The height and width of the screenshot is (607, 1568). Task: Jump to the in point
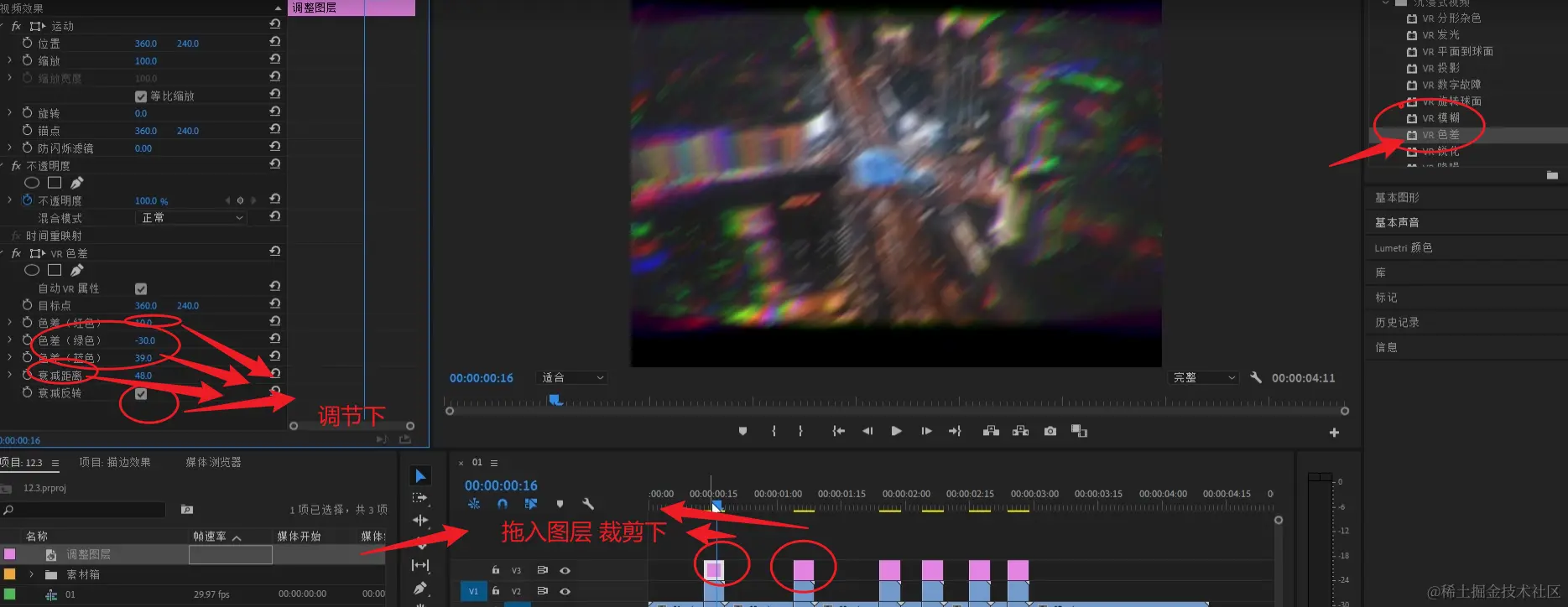coord(838,431)
